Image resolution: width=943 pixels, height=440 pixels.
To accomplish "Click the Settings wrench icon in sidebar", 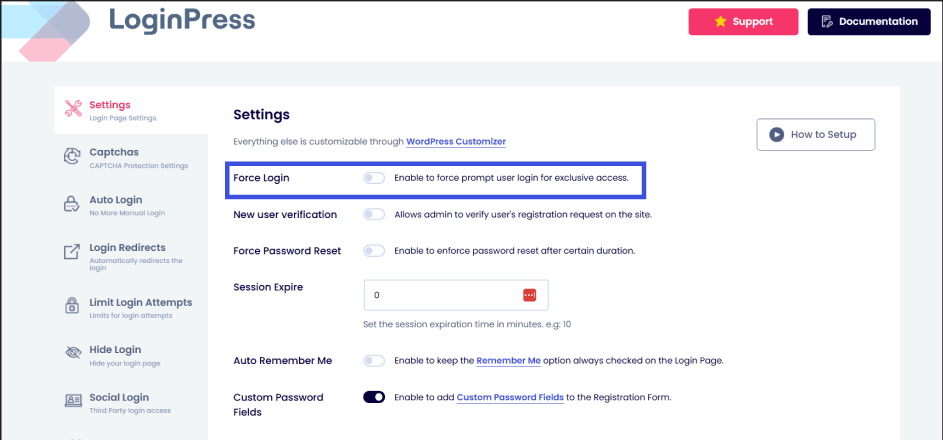I will click(72, 108).
